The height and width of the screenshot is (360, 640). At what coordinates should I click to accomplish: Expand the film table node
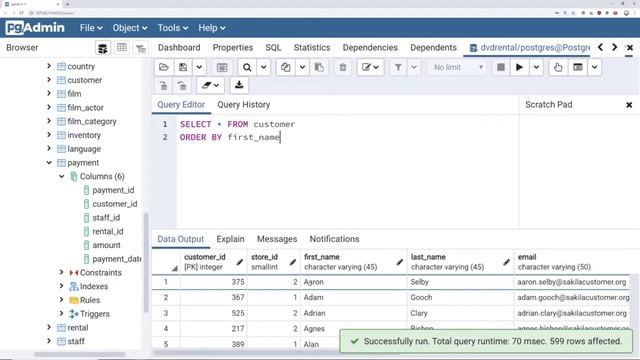49,93
